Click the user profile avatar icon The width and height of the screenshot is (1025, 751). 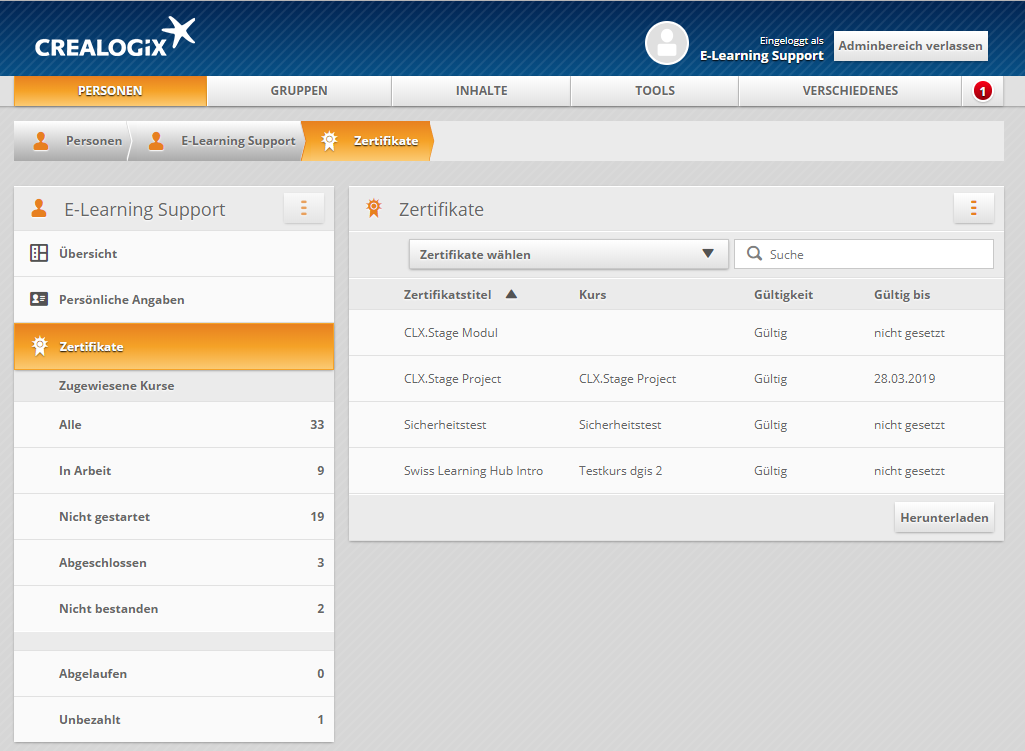[x=666, y=43]
